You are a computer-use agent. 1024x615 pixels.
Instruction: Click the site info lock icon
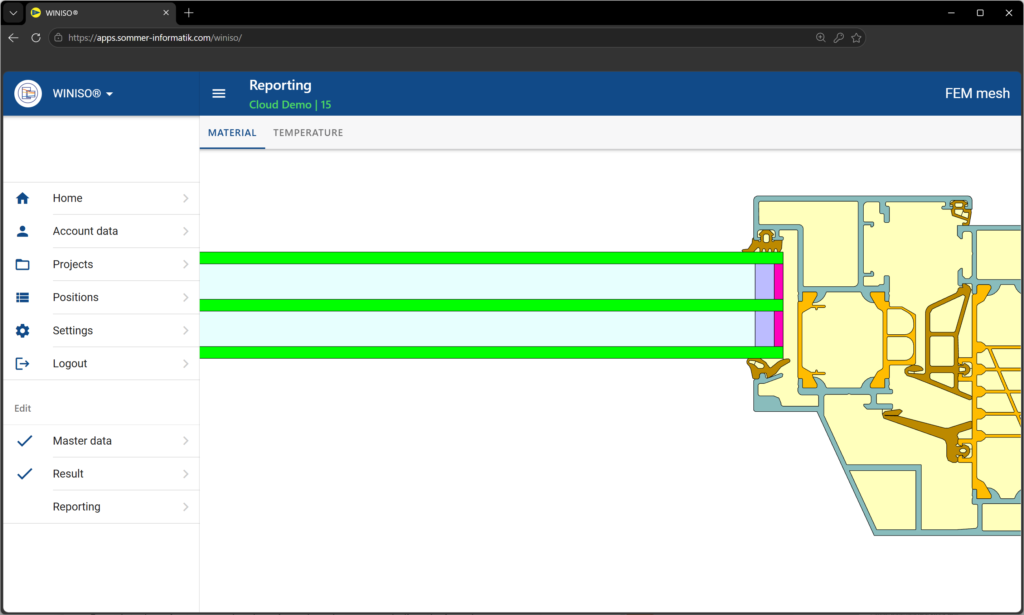point(58,38)
